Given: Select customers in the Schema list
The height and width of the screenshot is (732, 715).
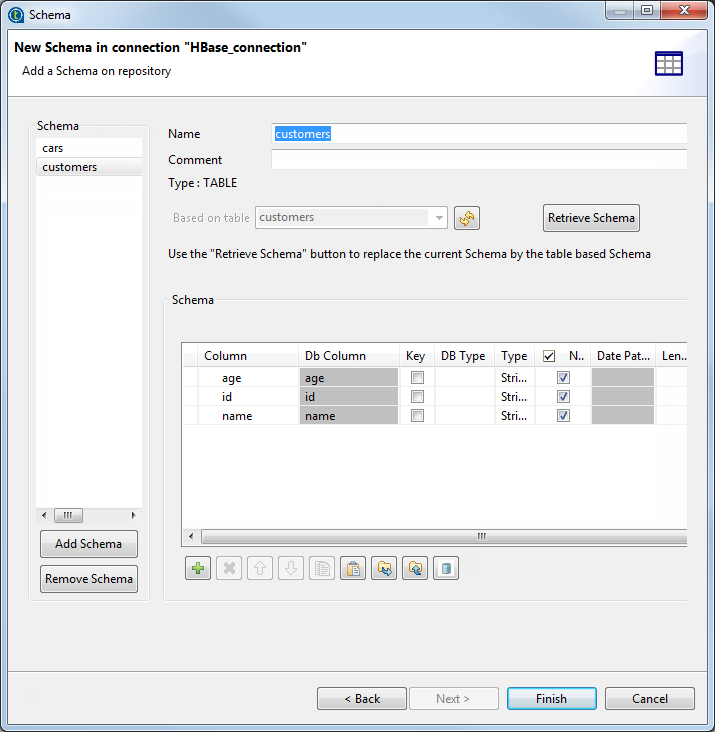Looking at the screenshot, I should point(89,167).
